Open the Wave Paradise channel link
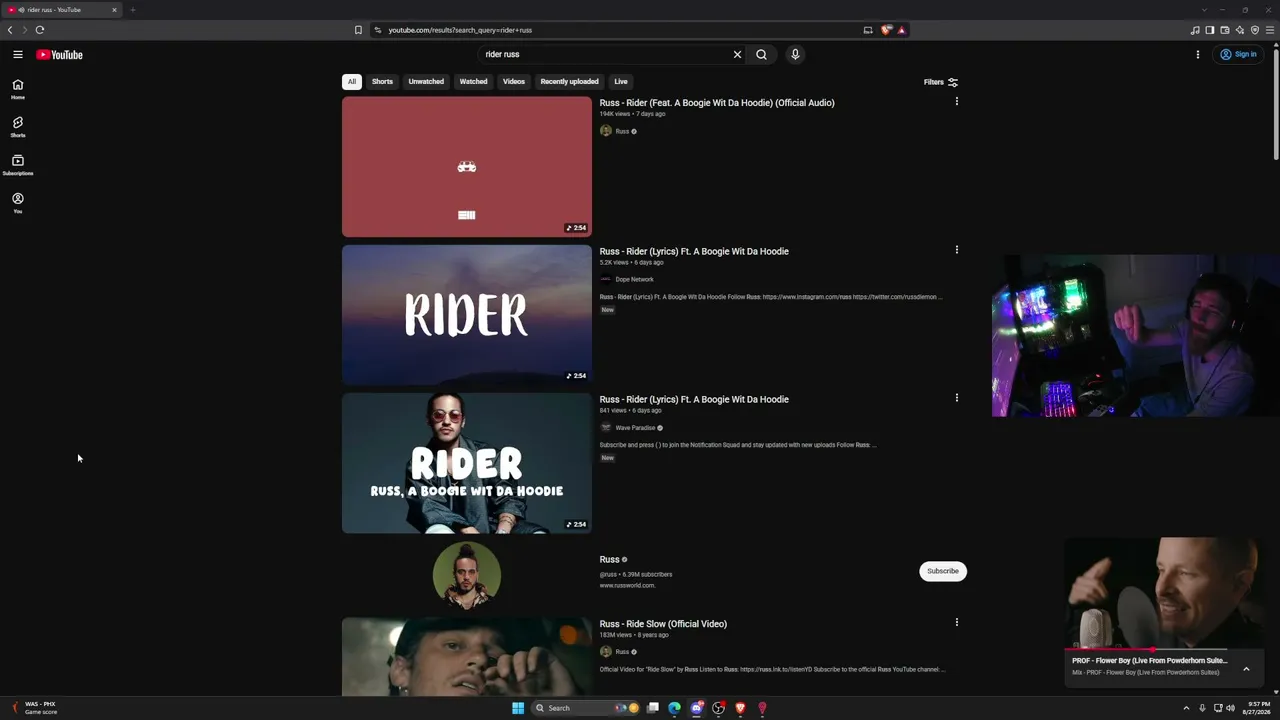The image size is (1280, 720). (x=635, y=428)
